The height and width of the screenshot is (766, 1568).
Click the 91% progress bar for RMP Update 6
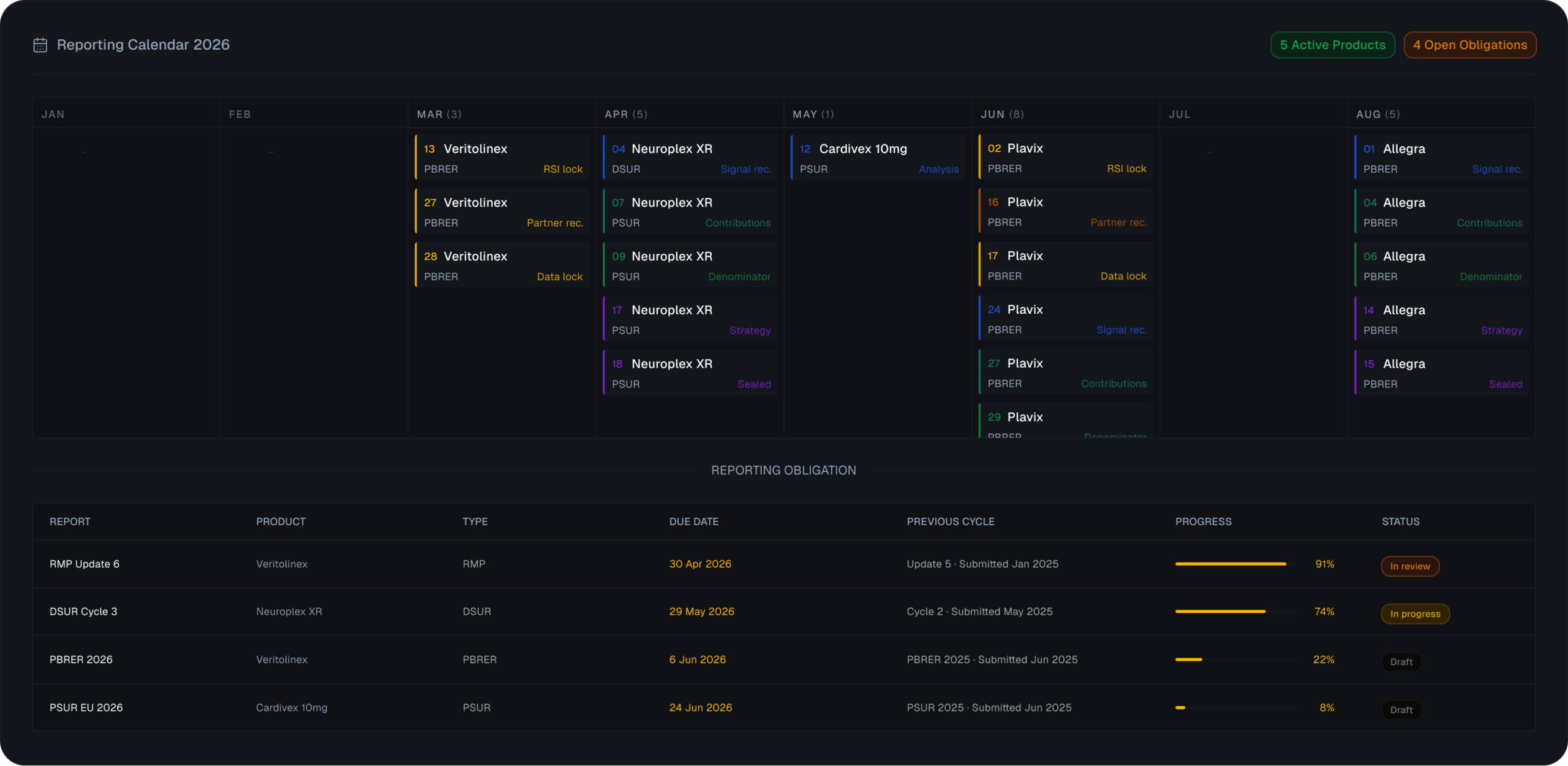click(1236, 564)
